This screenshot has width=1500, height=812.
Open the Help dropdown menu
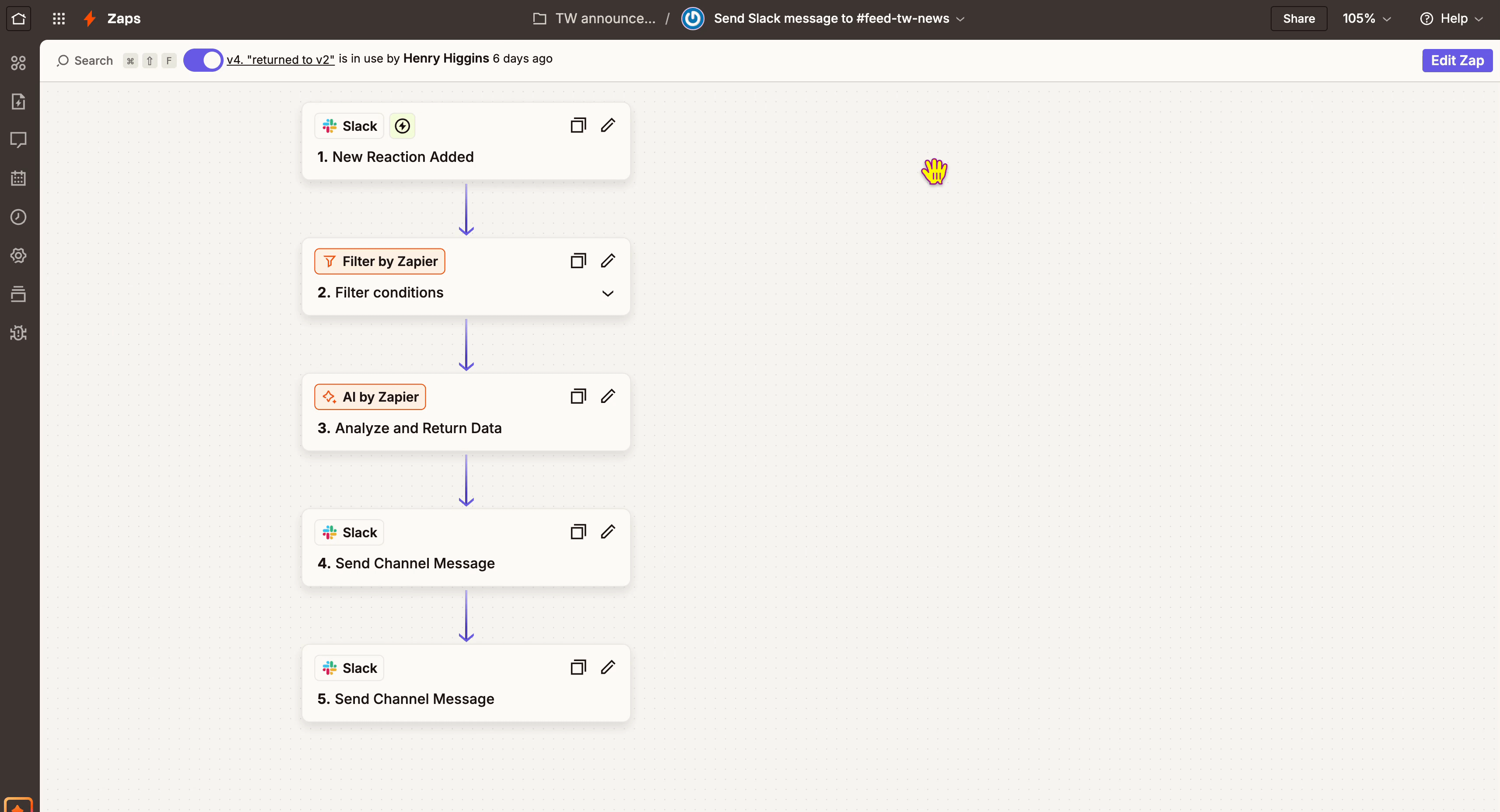click(x=1452, y=19)
